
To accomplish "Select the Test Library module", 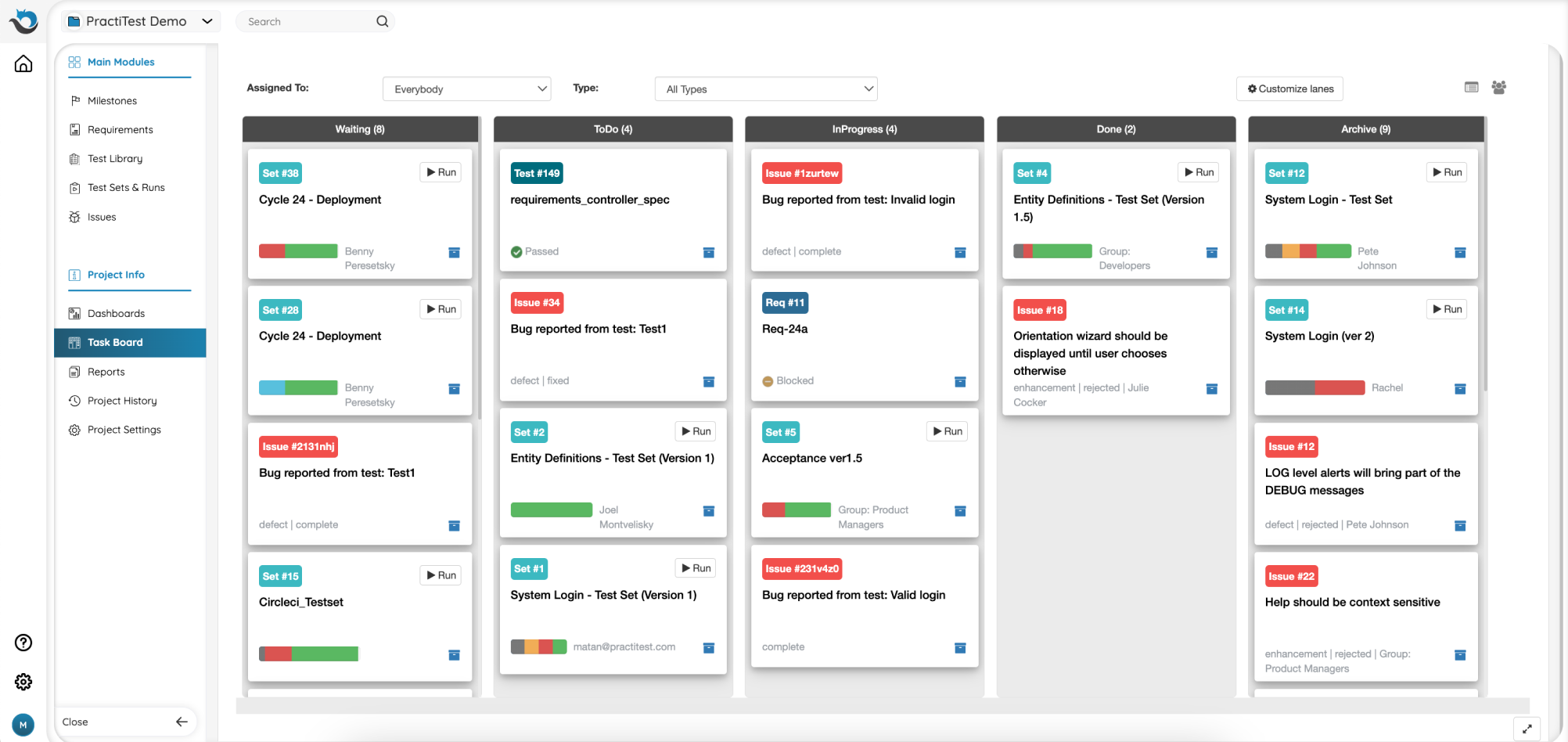I will [x=114, y=158].
